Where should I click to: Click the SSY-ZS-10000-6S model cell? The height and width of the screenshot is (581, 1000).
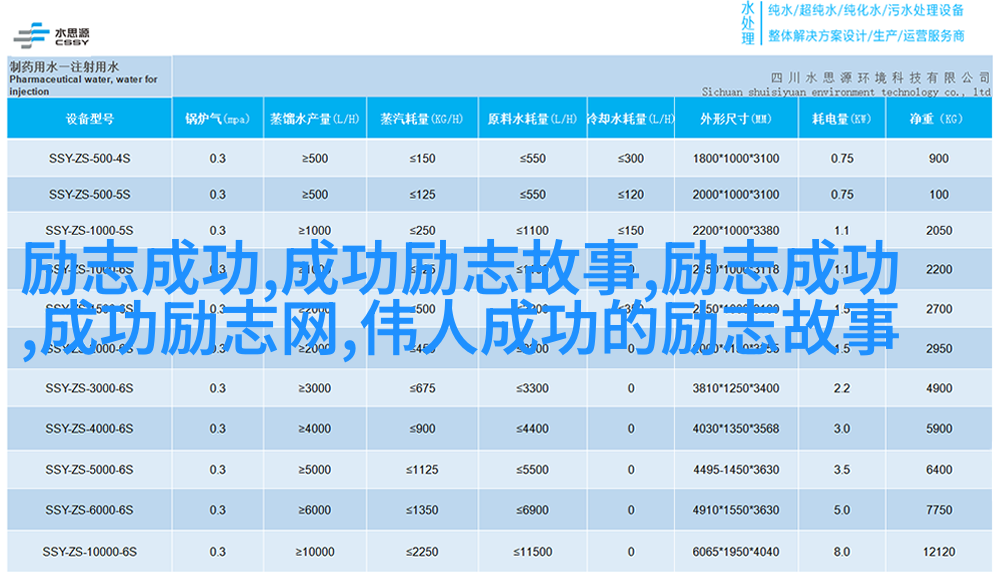pyautogui.click(x=89, y=552)
